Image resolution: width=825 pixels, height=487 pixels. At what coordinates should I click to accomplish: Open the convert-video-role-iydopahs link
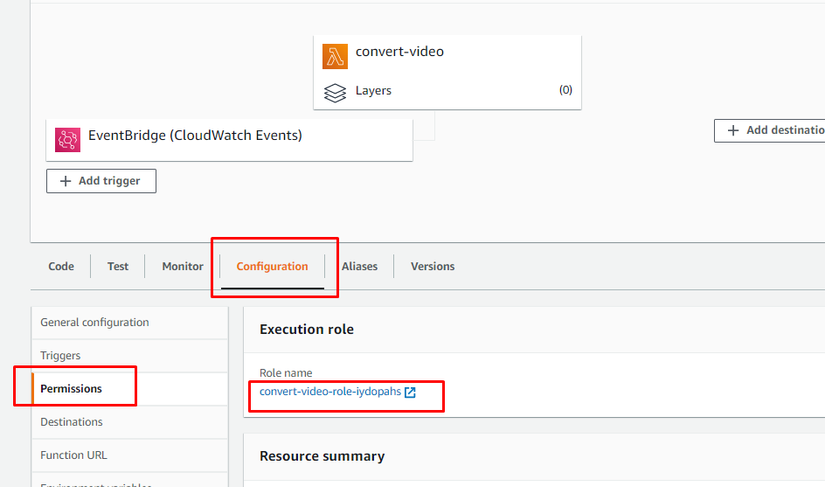[330, 392]
